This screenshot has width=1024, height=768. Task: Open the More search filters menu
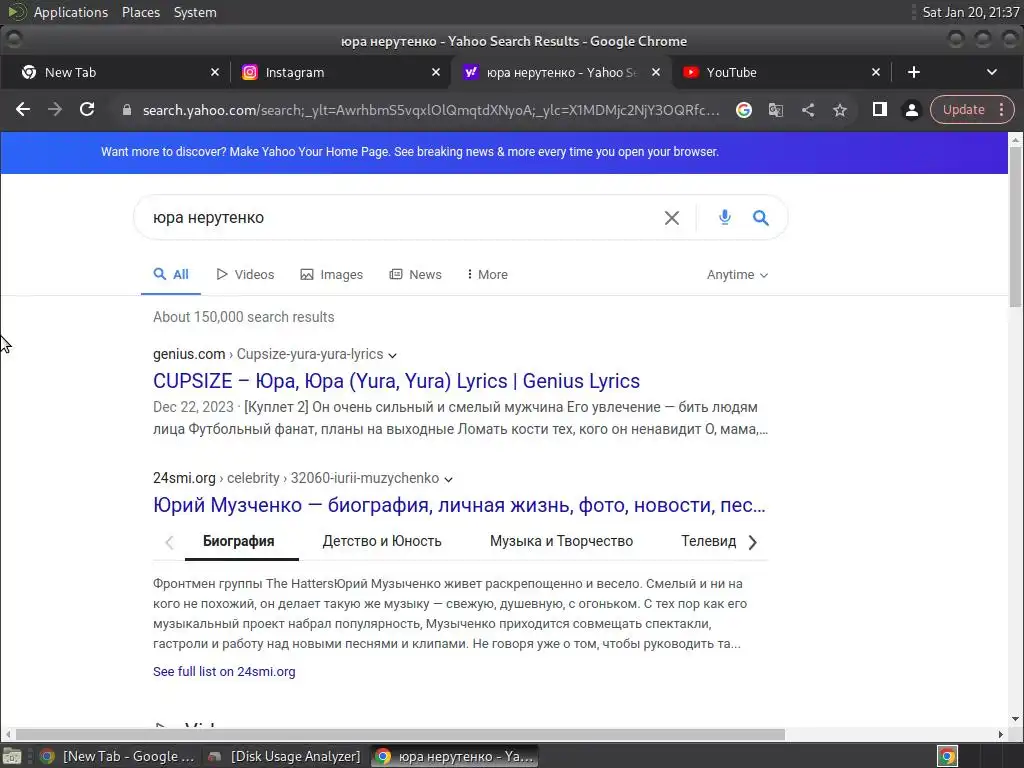pyautogui.click(x=487, y=275)
